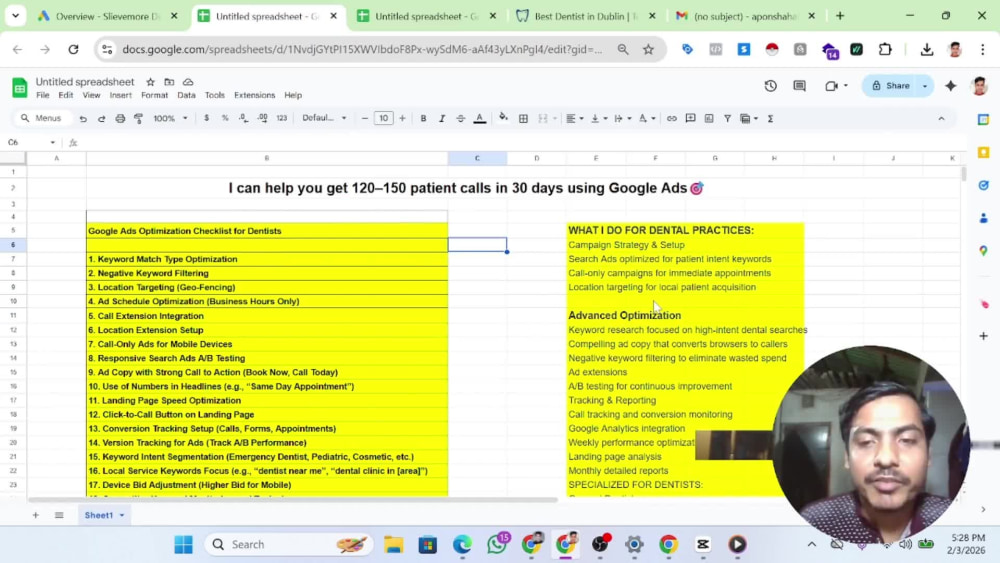
Task: Collapse the toolbar with chevron
Action: 941,119
